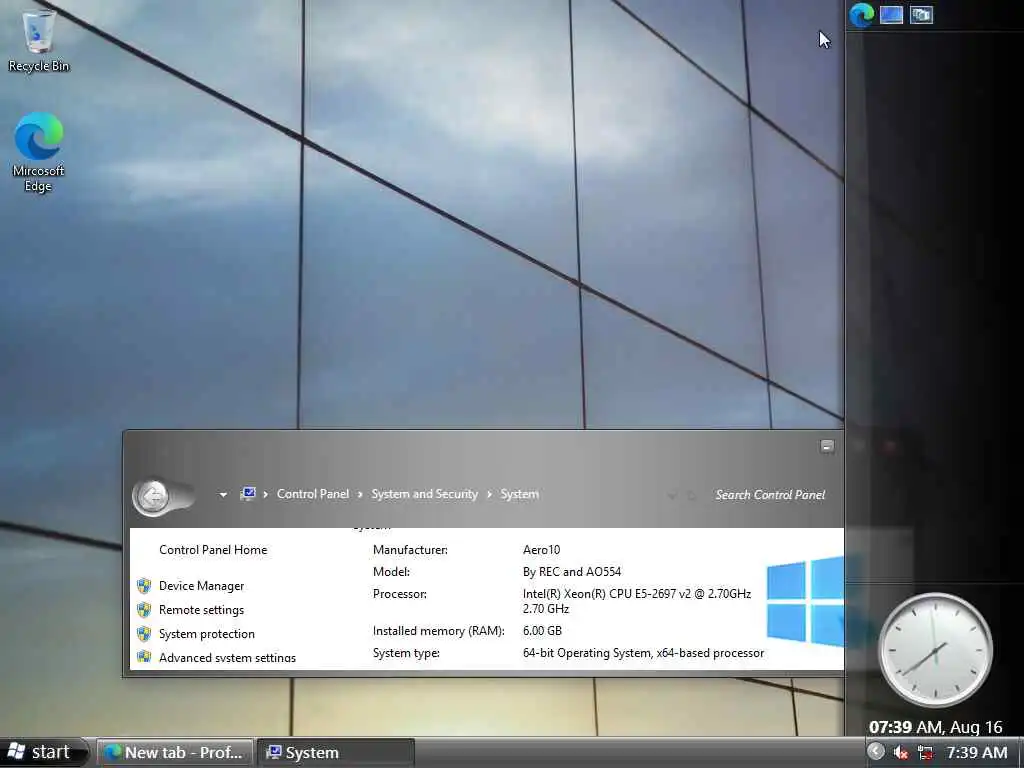Open the recent locations dropdown arrow
Viewport: 1024px width, 768px height.
(223, 495)
